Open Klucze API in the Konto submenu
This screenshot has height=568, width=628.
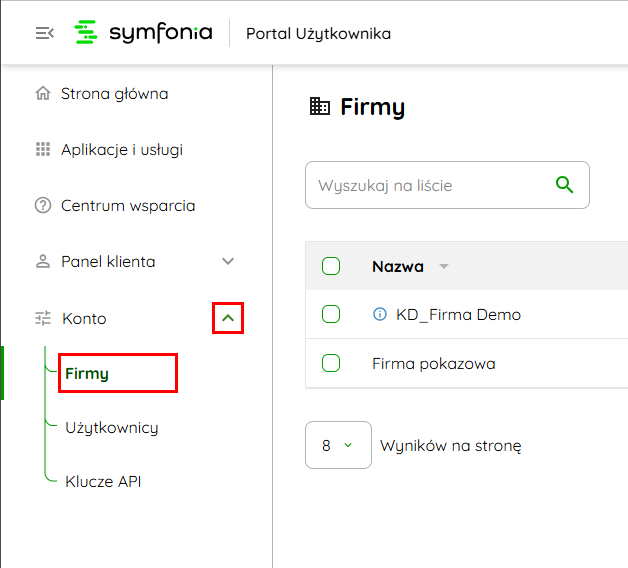(103, 481)
